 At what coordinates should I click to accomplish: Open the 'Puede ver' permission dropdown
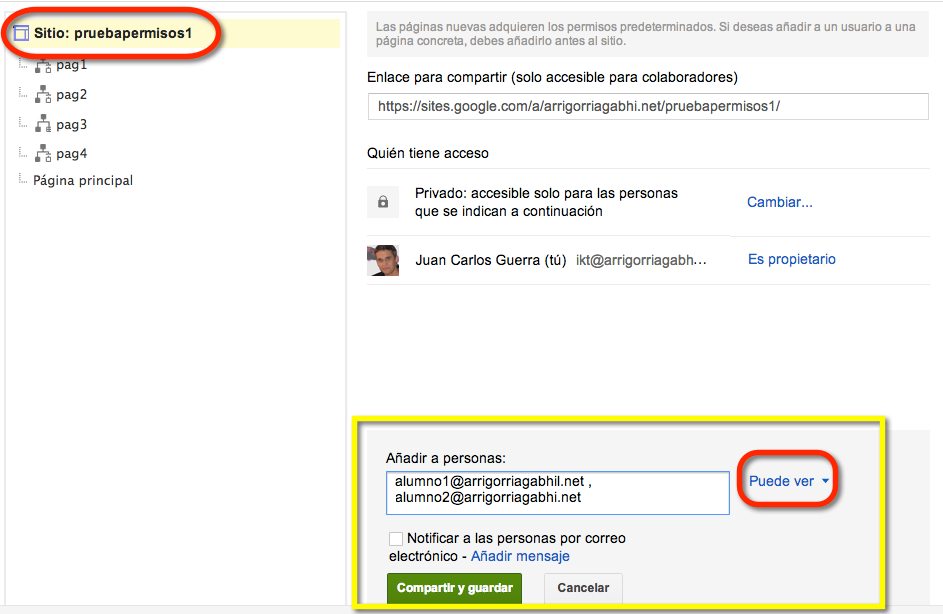point(788,481)
